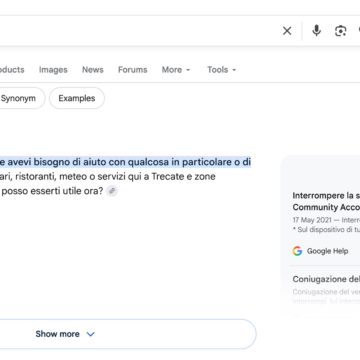The width and height of the screenshot is (360, 360).
Task: Click the text 'posso esserti utile ora?'
Action: coord(53,191)
